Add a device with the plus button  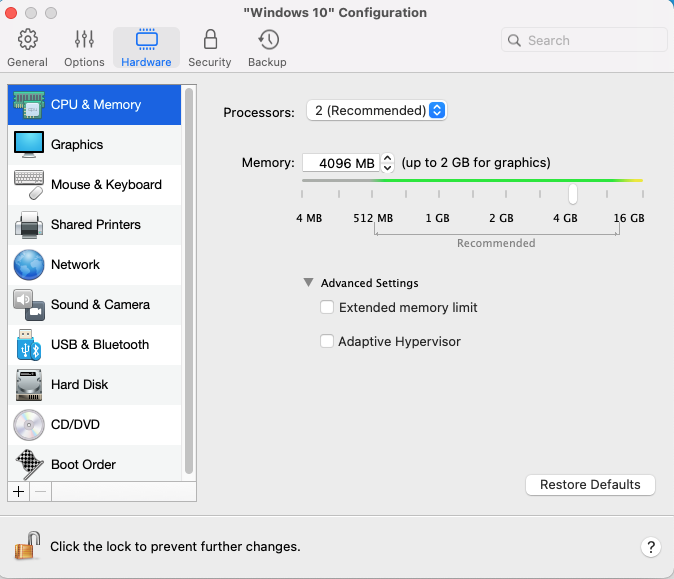coord(18,491)
